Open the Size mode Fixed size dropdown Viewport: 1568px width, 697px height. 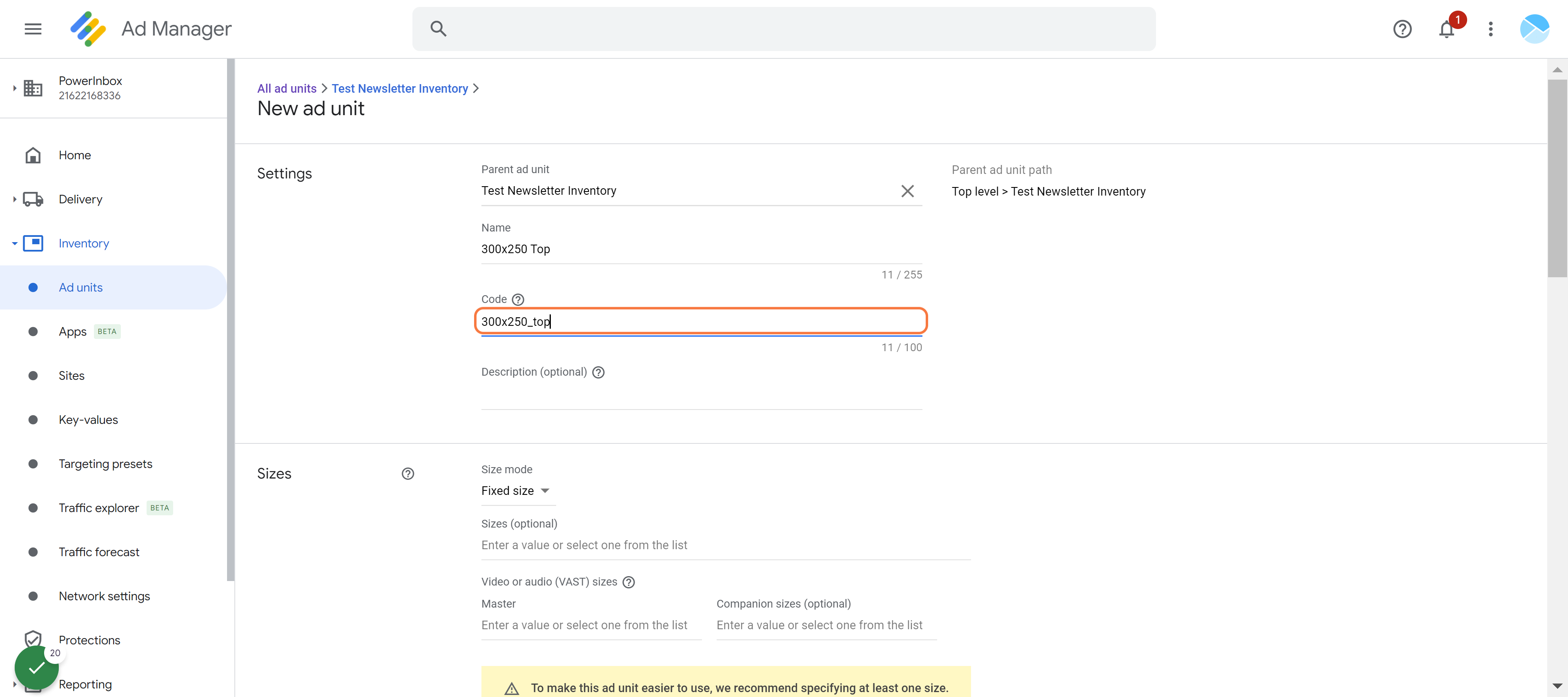[515, 490]
